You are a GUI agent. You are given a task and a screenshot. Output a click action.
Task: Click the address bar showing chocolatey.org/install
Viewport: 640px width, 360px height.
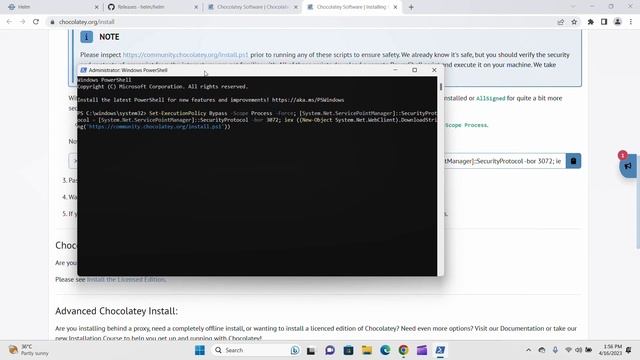302,22
